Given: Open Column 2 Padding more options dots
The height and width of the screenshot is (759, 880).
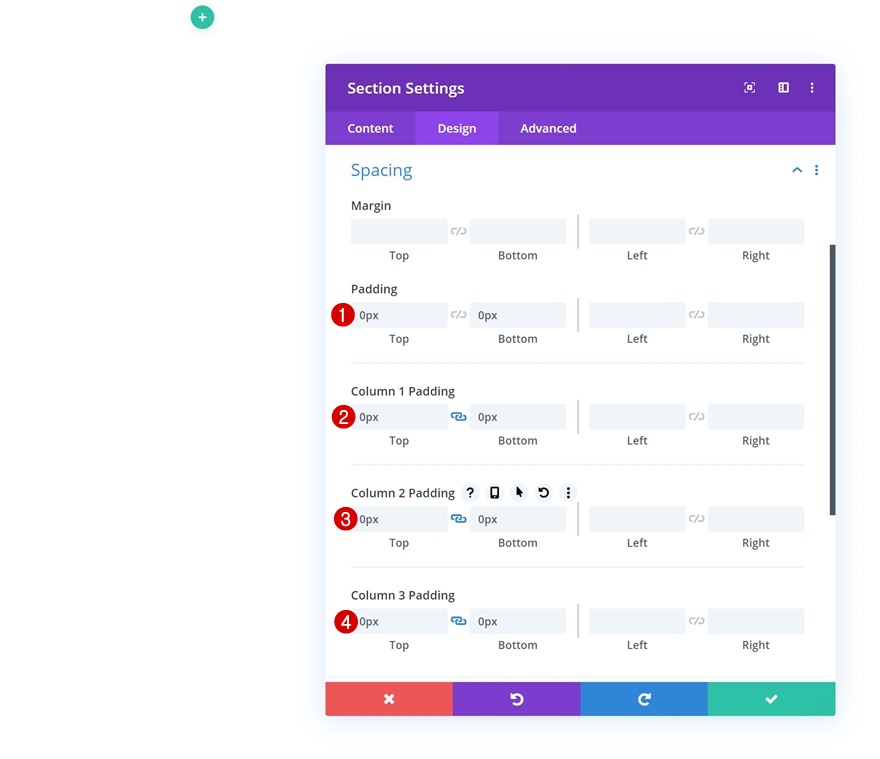Looking at the screenshot, I should coord(568,493).
